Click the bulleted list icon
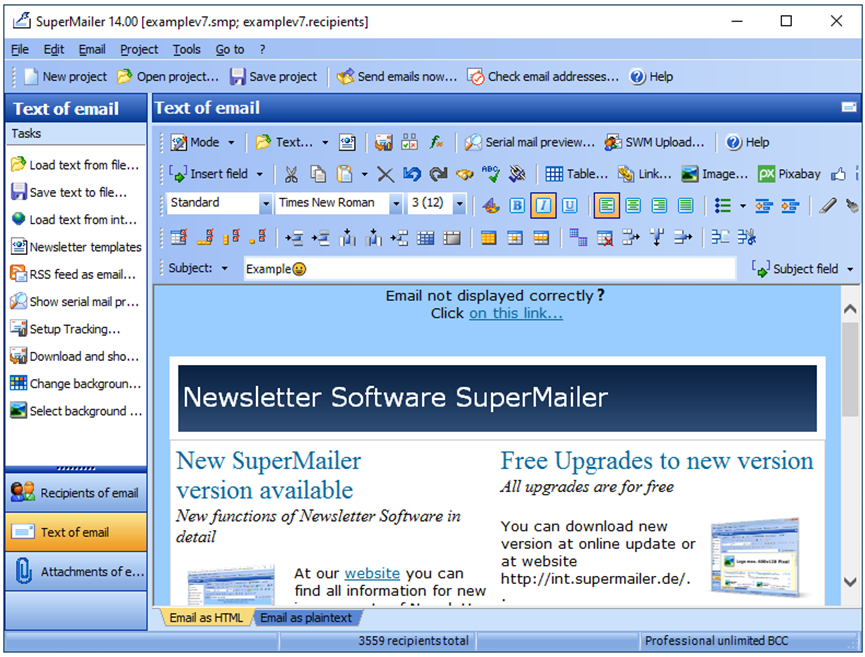Image resolution: width=865 pixels, height=657 pixels. pyautogui.click(x=723, y=206)
